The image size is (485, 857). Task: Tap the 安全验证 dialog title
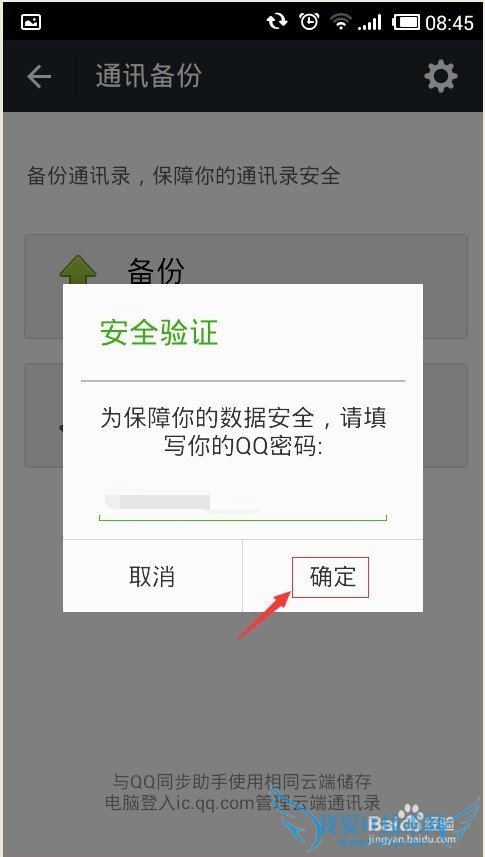pyautogui.click(x=159, y=332)
